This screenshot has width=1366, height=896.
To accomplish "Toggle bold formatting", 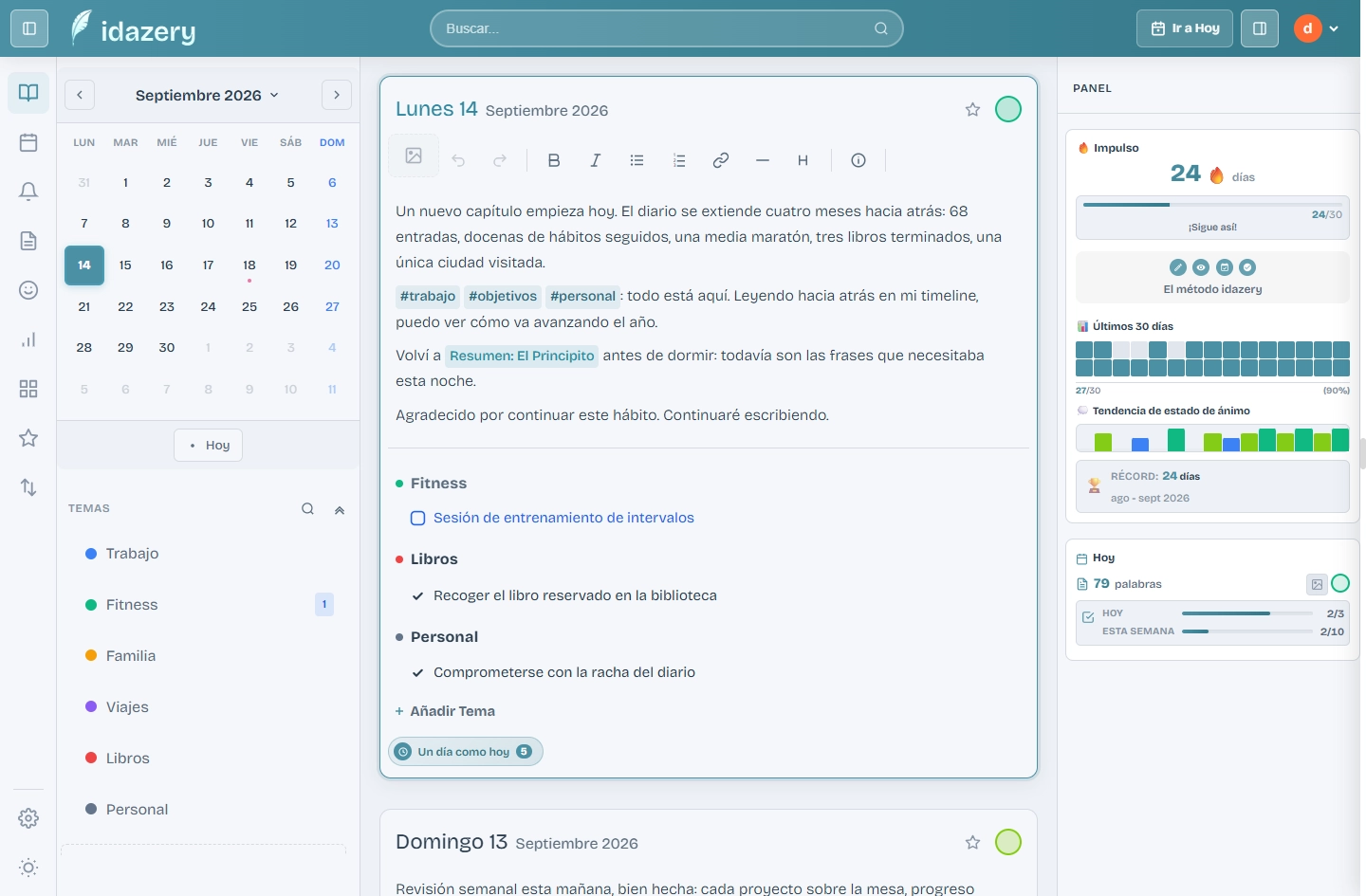I will (554, 160).
